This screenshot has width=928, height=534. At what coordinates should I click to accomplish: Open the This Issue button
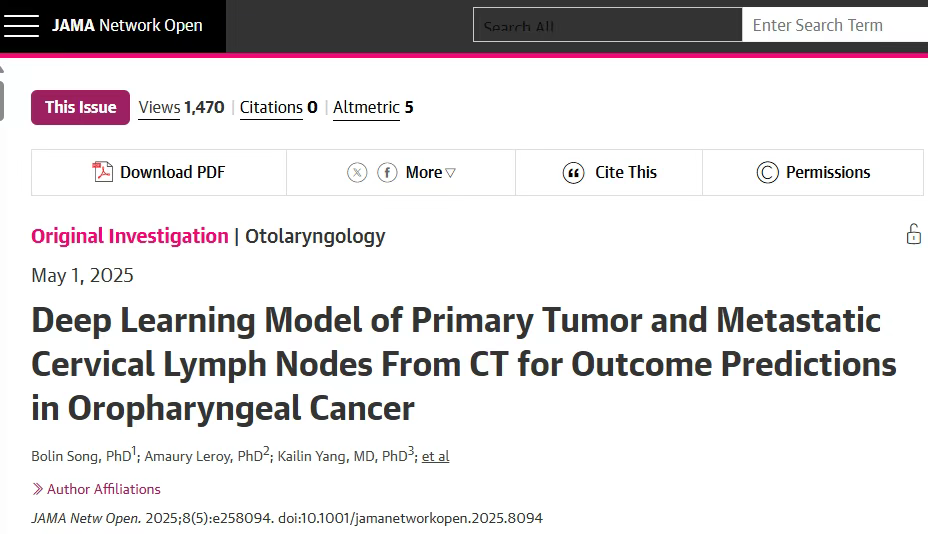coord(80,107)
